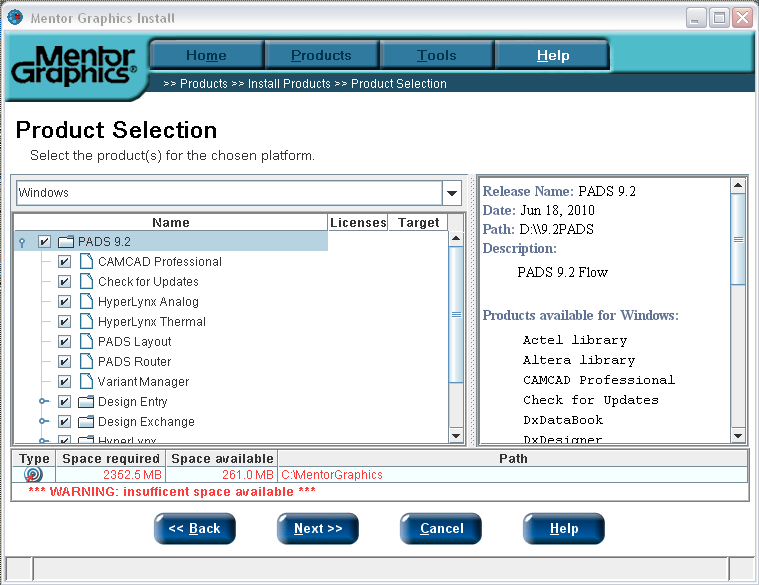Click the Check for Updates document icon
The height and width of the screenshot is (585, 759).
86,281
